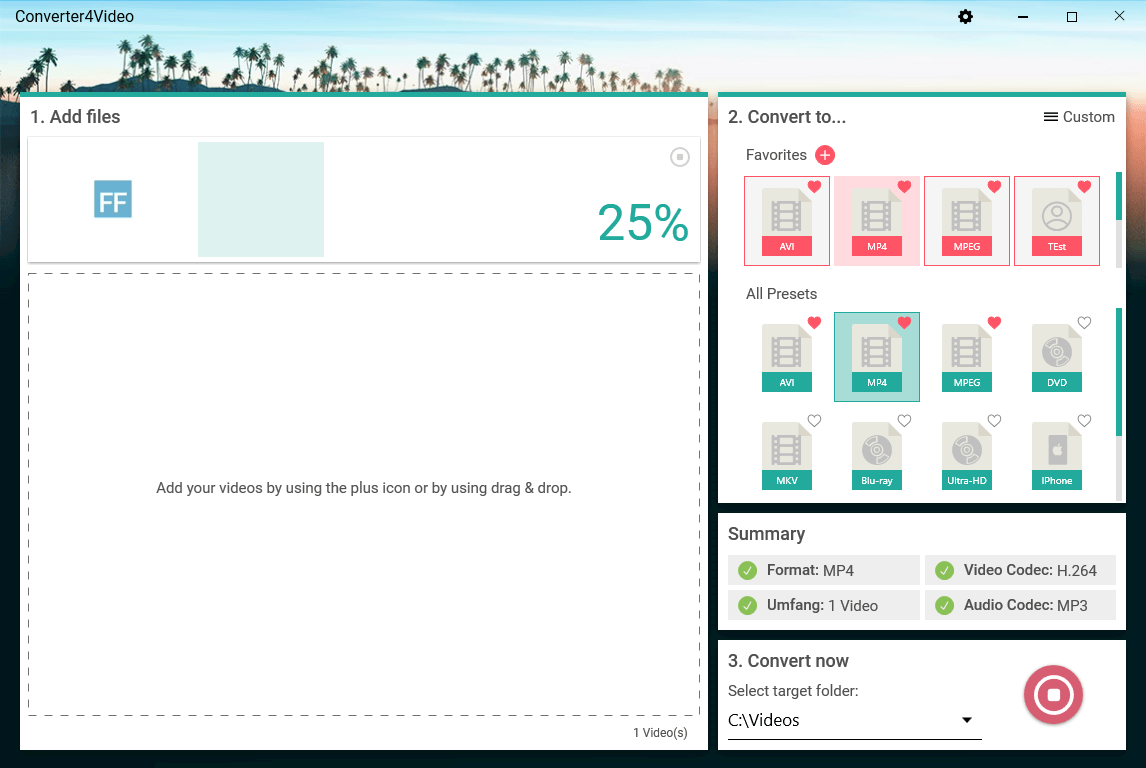Select the MP4 favorite preset
1146x768 pixels.
click(x=876, y=221)
